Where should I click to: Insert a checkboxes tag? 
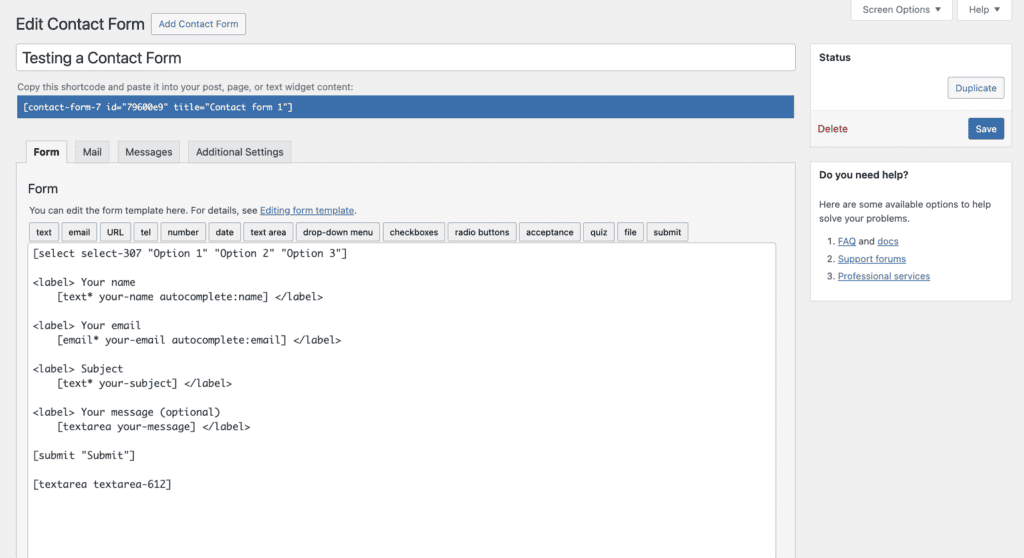(x=414, y=232)
